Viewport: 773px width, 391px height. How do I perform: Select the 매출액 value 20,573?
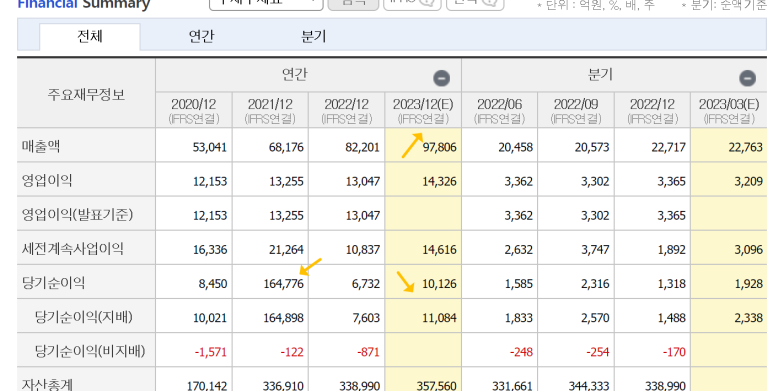[x=592, y=147]
